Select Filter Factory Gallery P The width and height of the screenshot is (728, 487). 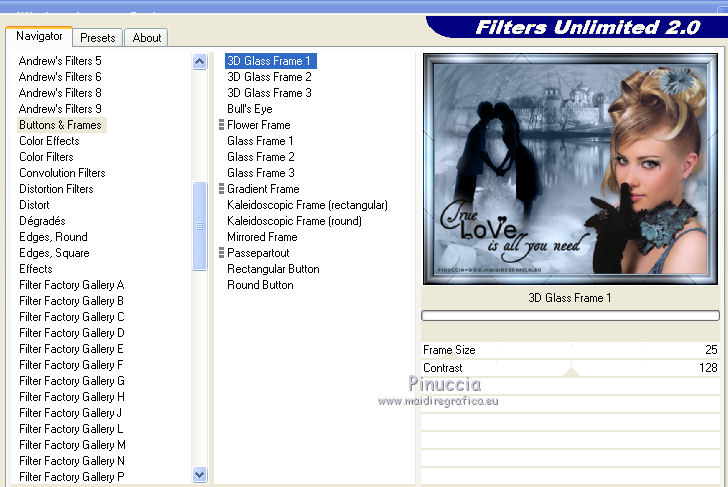(x=72, y=477)
